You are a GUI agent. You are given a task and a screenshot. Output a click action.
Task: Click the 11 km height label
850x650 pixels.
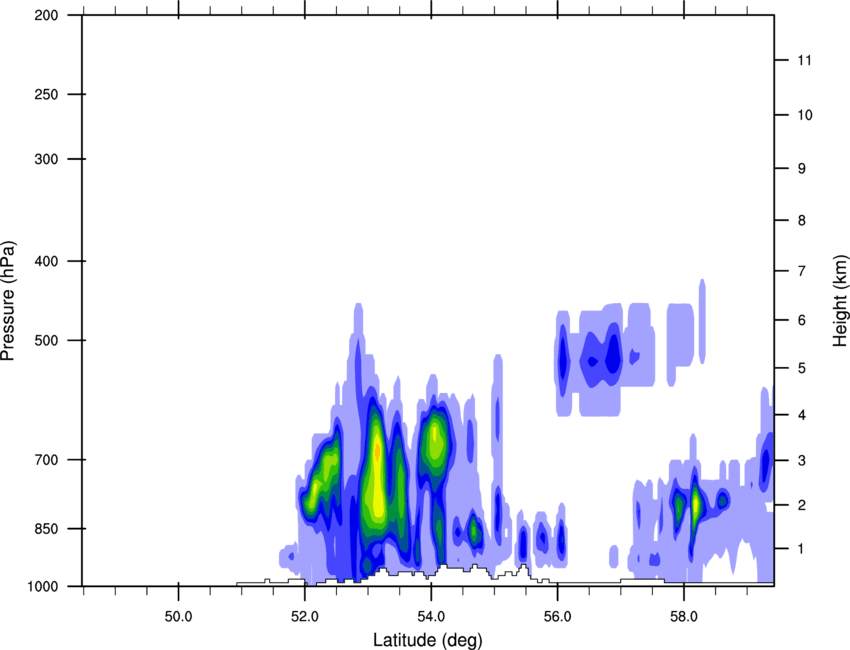tap(805, 60)
